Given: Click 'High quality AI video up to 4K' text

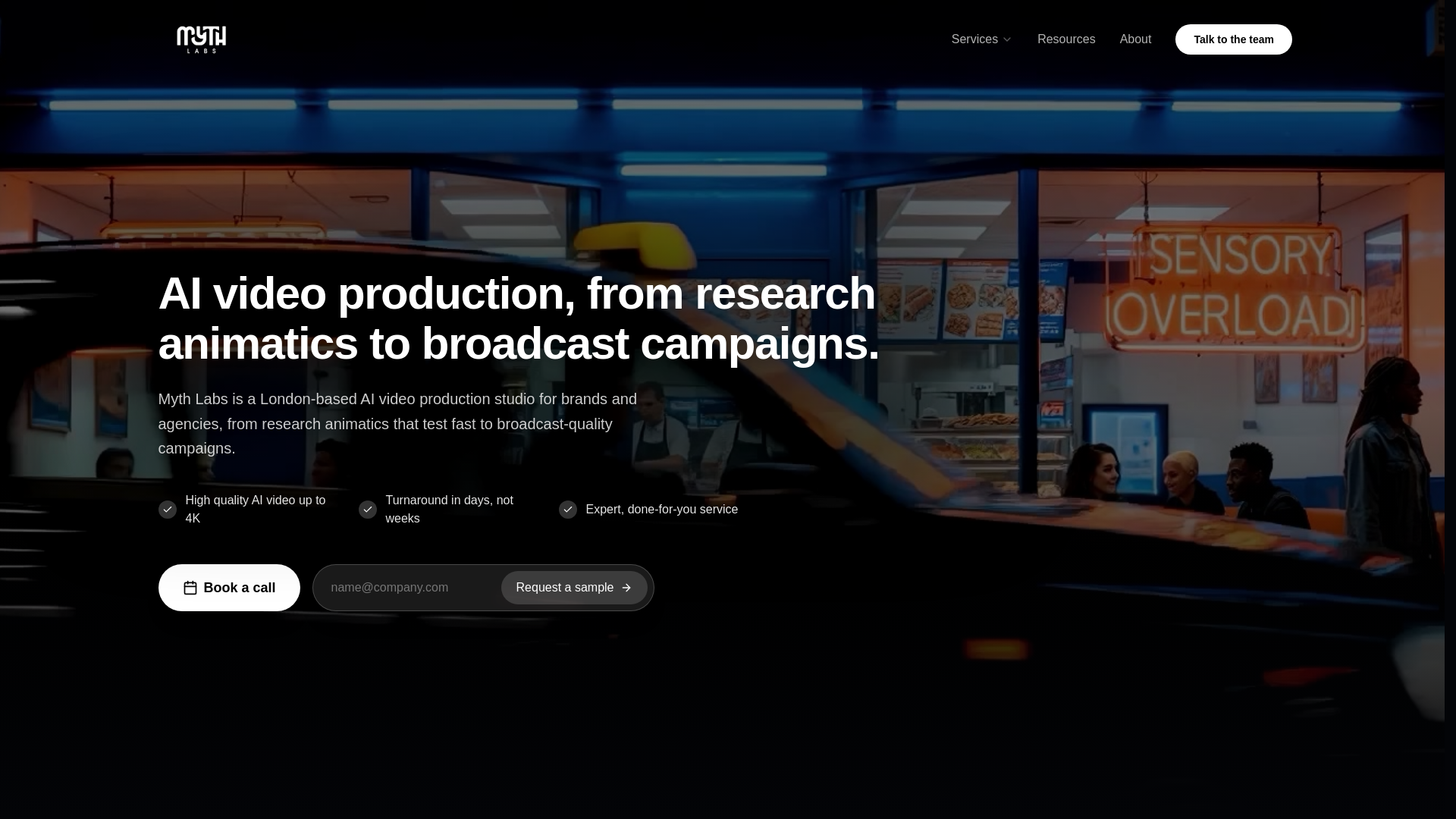Looking at the screenshot, I should [x=256, y=510].
